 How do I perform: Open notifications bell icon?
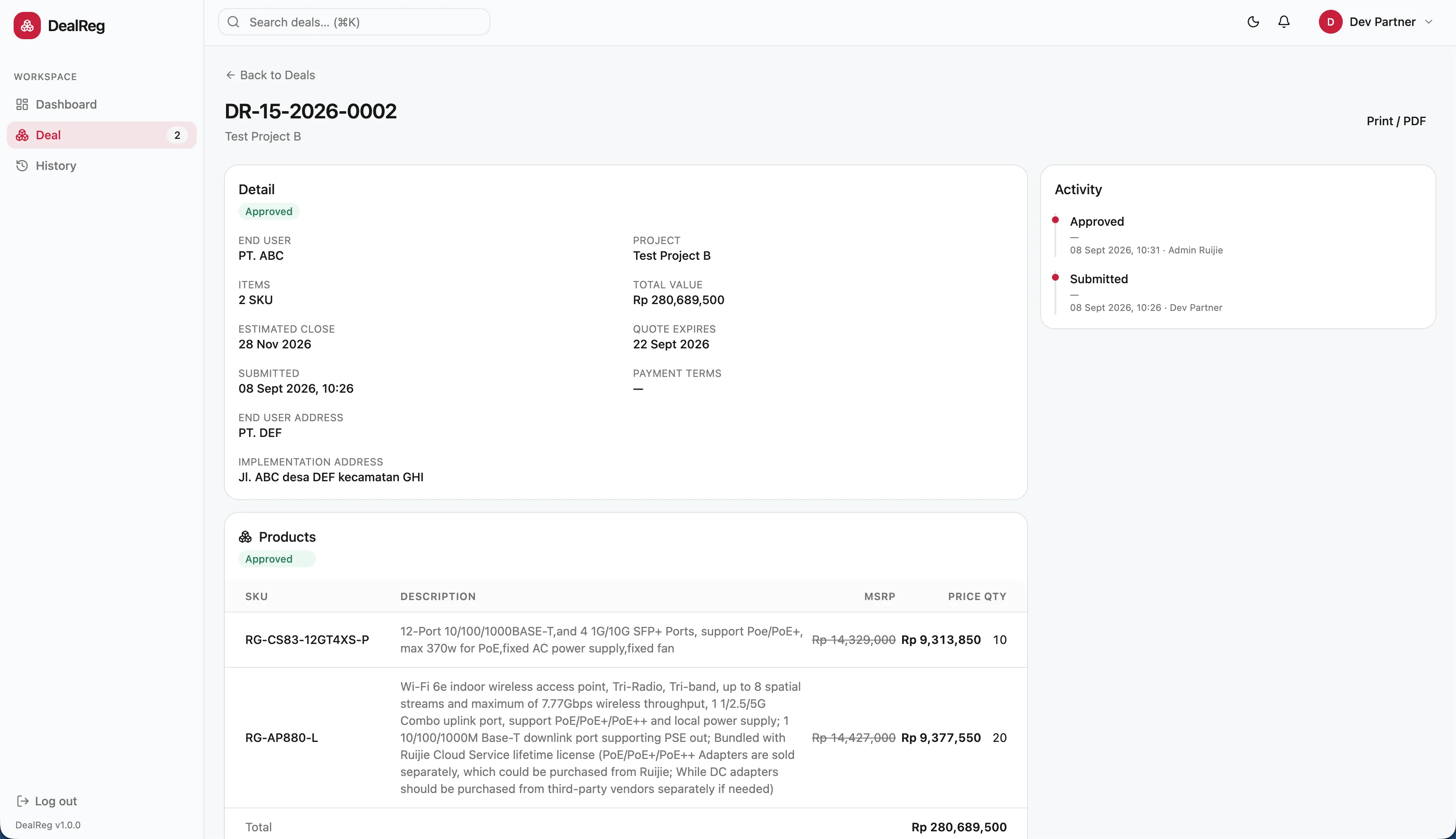pyautogui.click(x=1284, y=22)
